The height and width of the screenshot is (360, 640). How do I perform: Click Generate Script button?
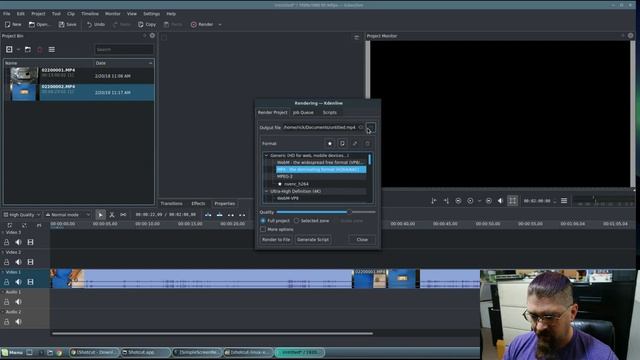coord(313,240)
